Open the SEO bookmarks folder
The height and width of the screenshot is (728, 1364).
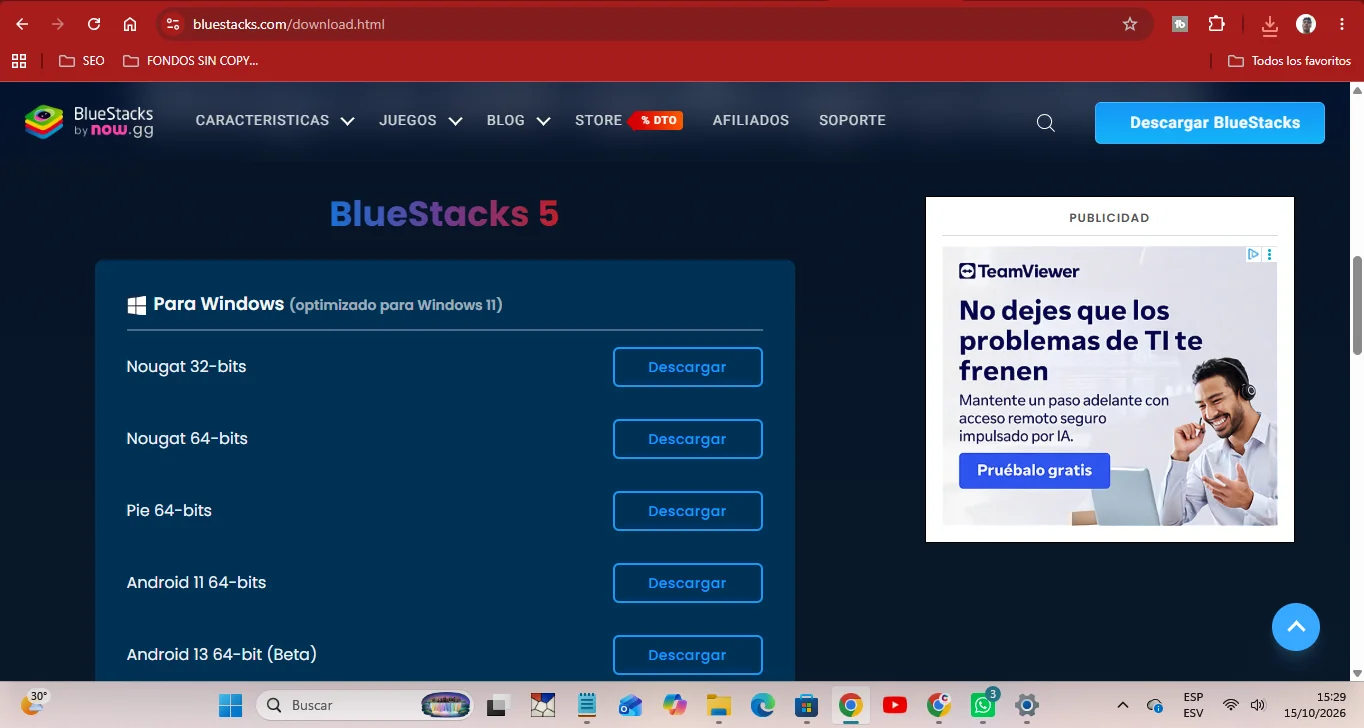(x=82, y=61)
